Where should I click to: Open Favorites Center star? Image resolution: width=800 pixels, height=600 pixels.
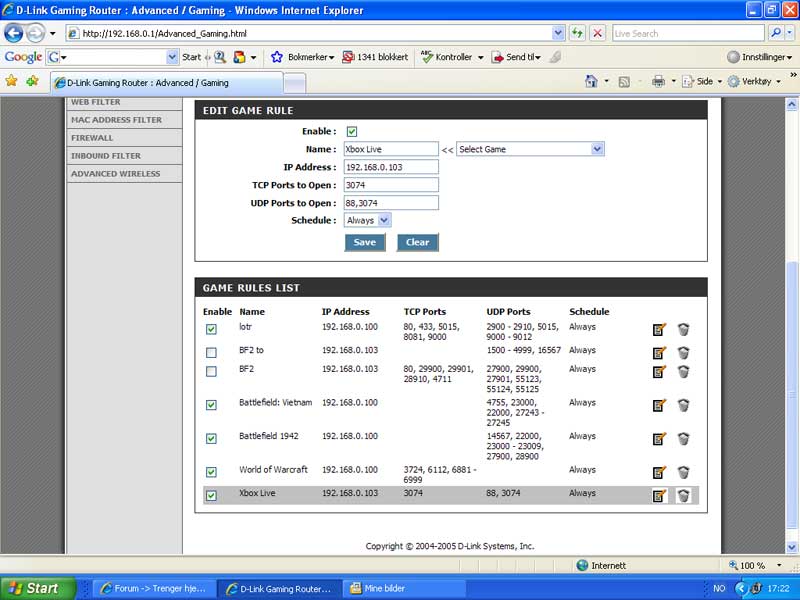(11, 81)
